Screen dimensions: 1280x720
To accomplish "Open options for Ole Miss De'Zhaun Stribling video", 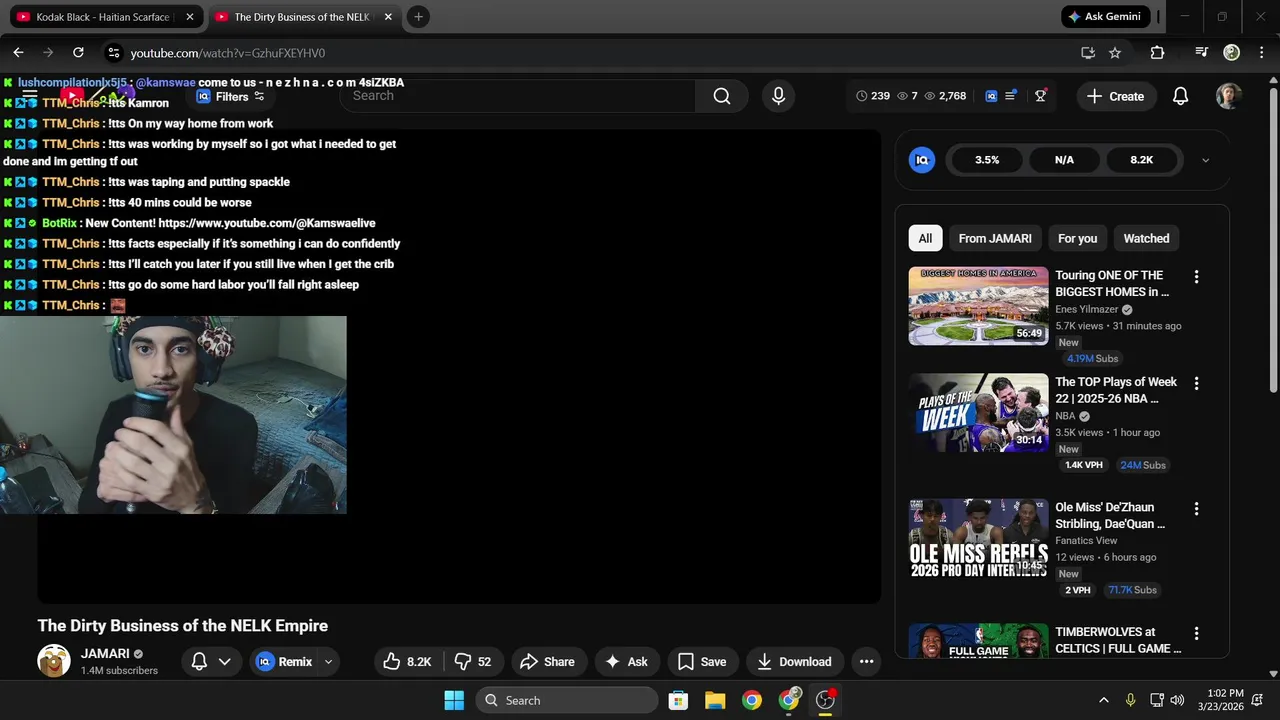I will [1196, 509].
